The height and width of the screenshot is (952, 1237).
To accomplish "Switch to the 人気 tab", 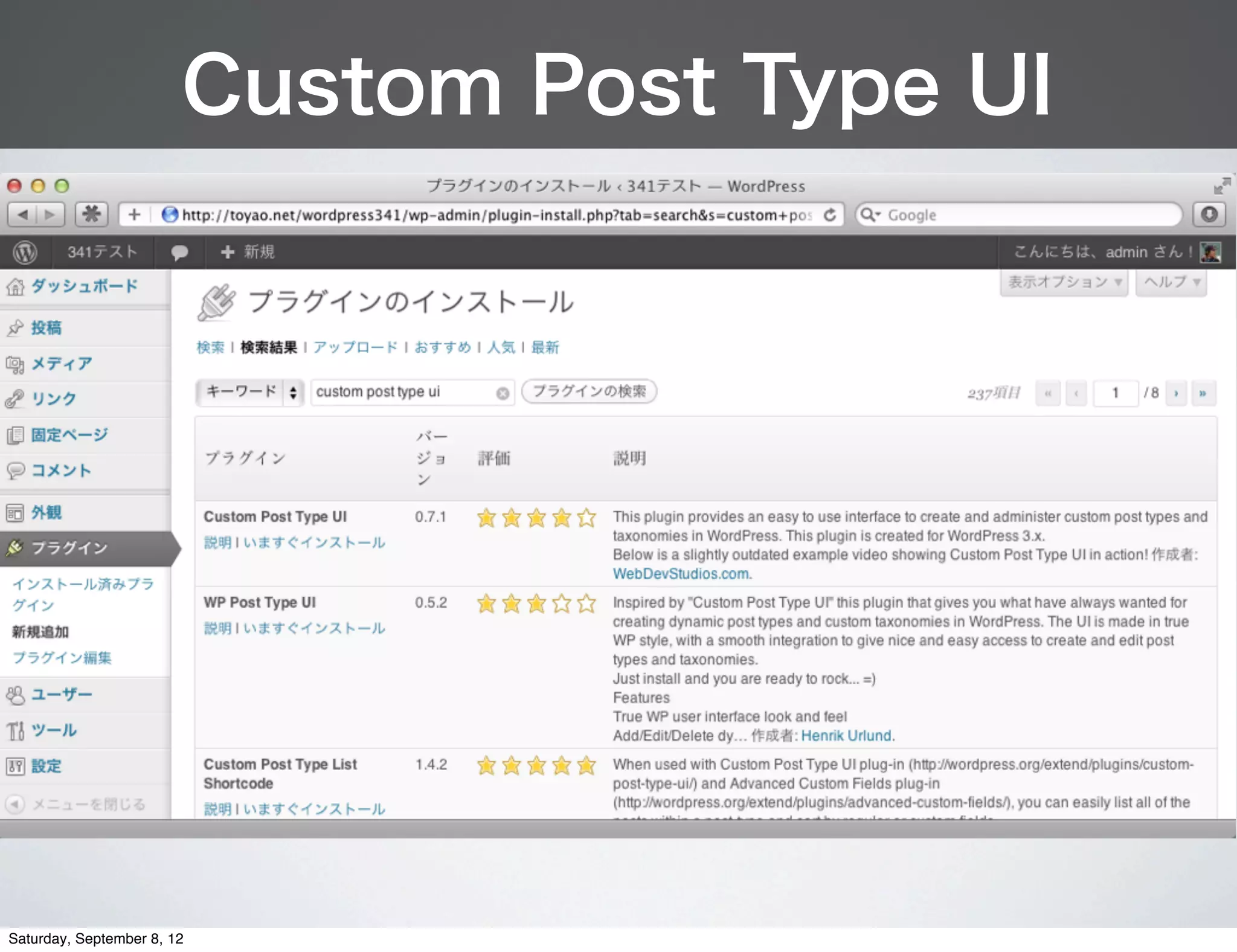I will [501, 347].
